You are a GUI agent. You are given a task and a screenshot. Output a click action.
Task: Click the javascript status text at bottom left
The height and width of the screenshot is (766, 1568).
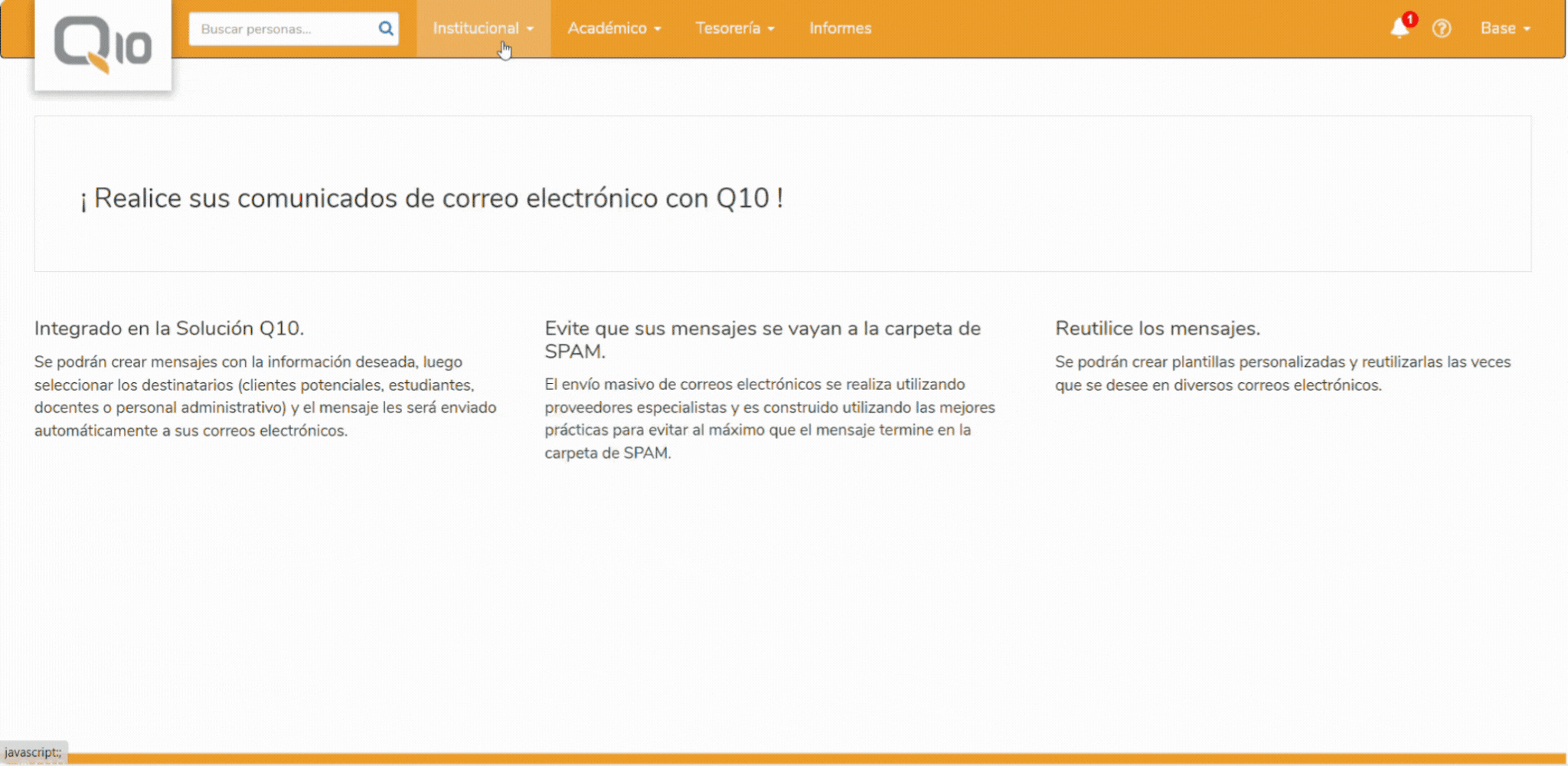click(x=34, y=751)
